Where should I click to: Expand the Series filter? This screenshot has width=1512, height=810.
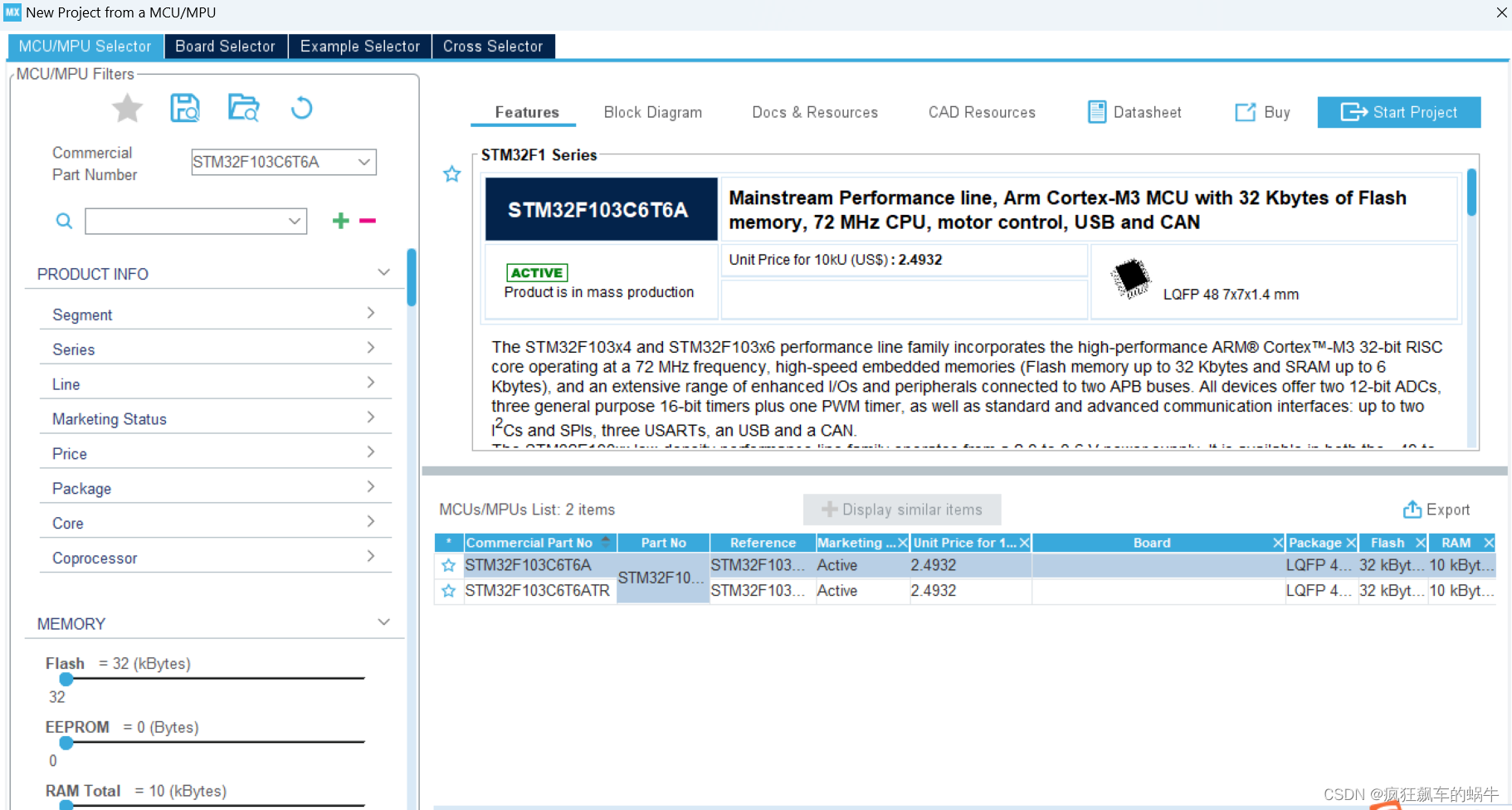[371, 348]
